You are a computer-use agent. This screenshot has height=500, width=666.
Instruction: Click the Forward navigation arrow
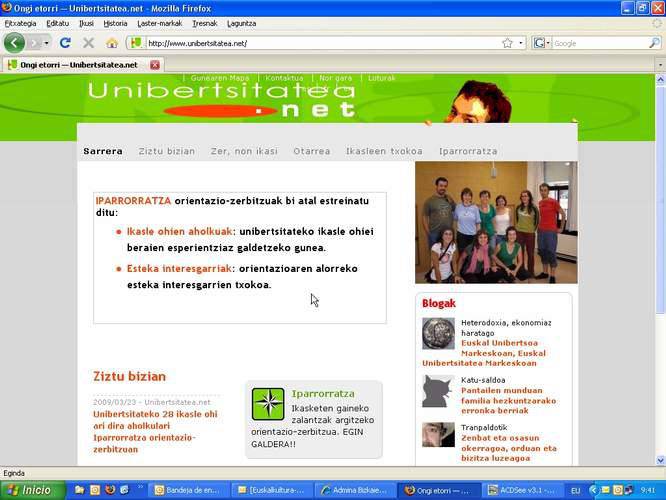point(35,43)
